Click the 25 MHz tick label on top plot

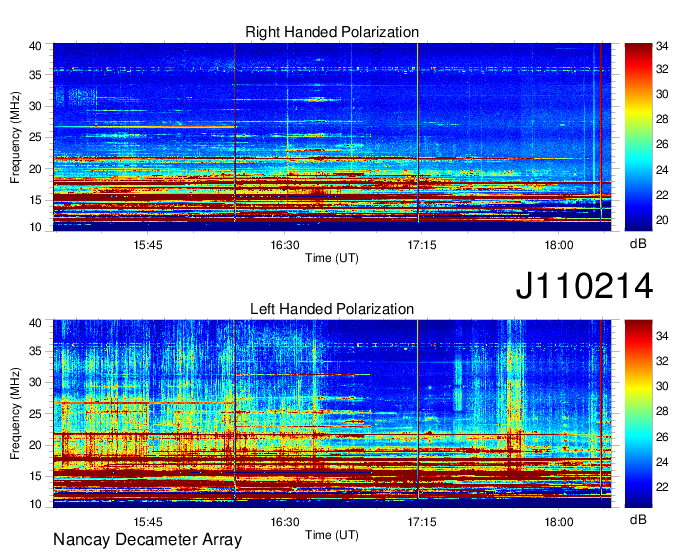[x=35, y=137]
